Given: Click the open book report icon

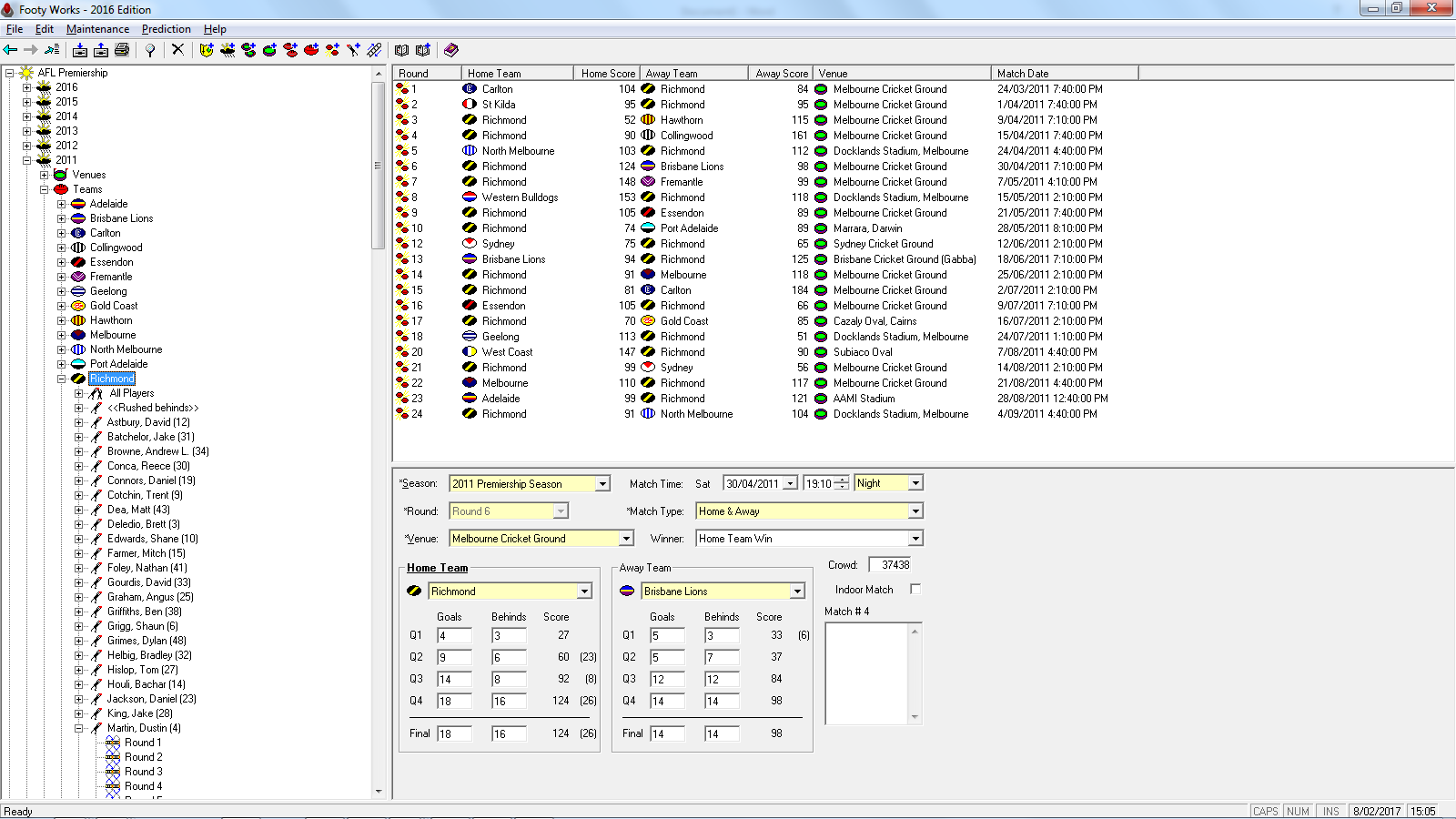Looking at the screenshot, I should tap(401, 50).
